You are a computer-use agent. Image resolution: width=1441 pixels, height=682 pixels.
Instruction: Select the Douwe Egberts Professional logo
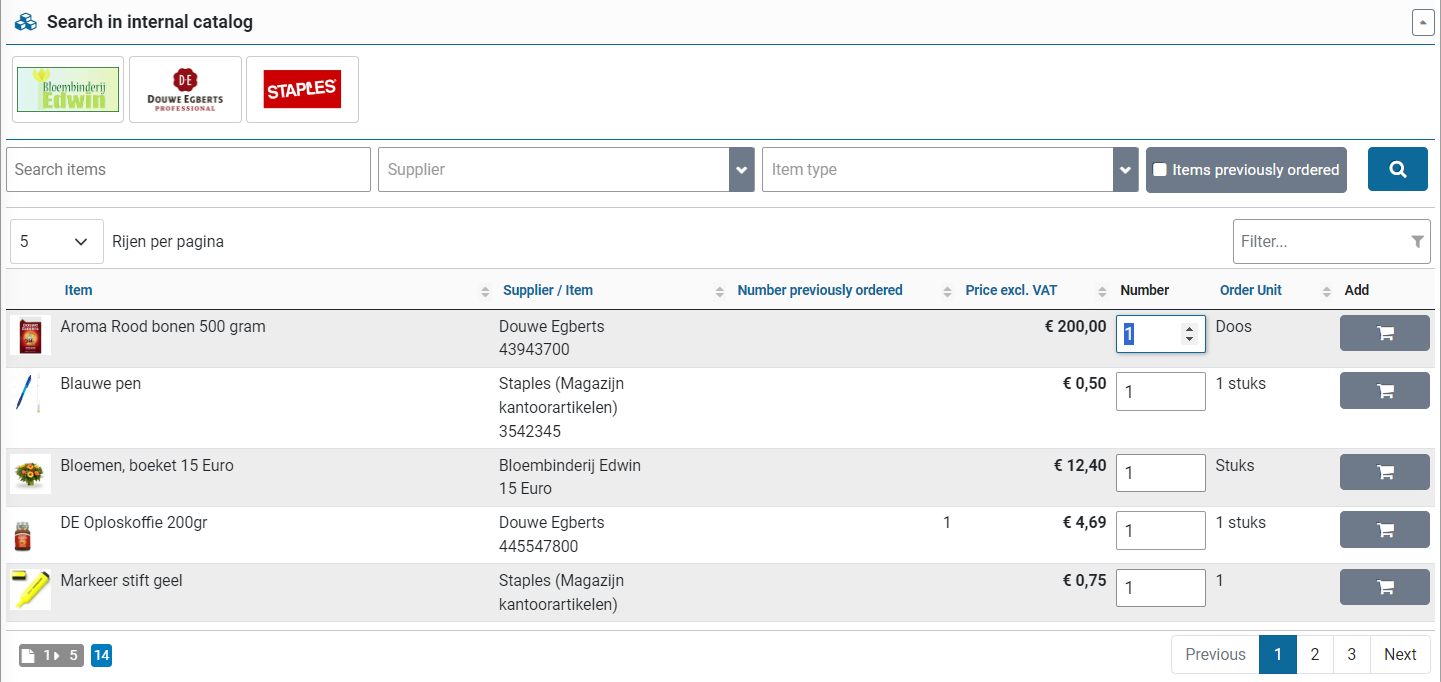click(x=185, y=90)
